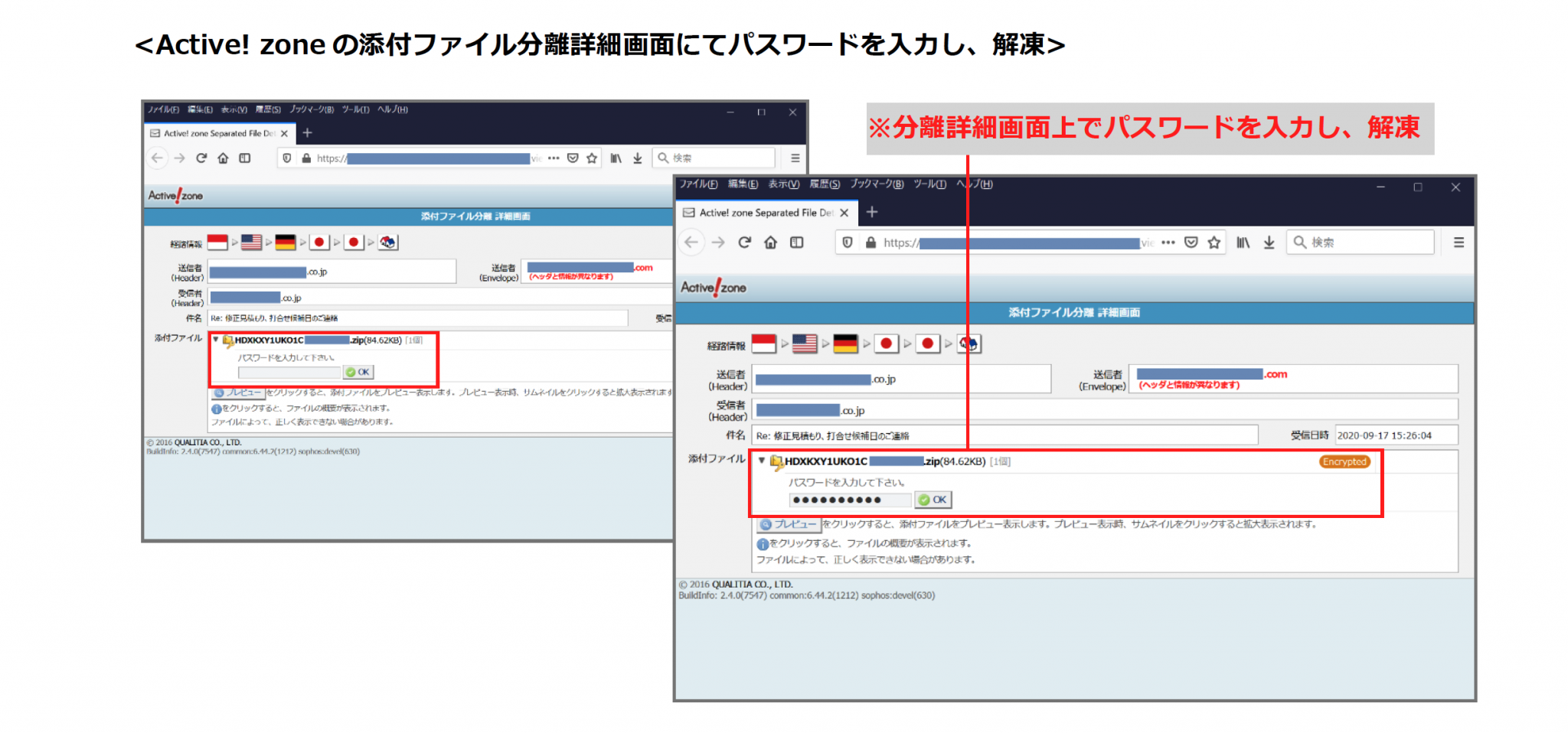Image resolution: width=1568 pixels, height=733 pixels.
Task: Reload the page with the refresh icon
Action: click(x=744, y=242)
